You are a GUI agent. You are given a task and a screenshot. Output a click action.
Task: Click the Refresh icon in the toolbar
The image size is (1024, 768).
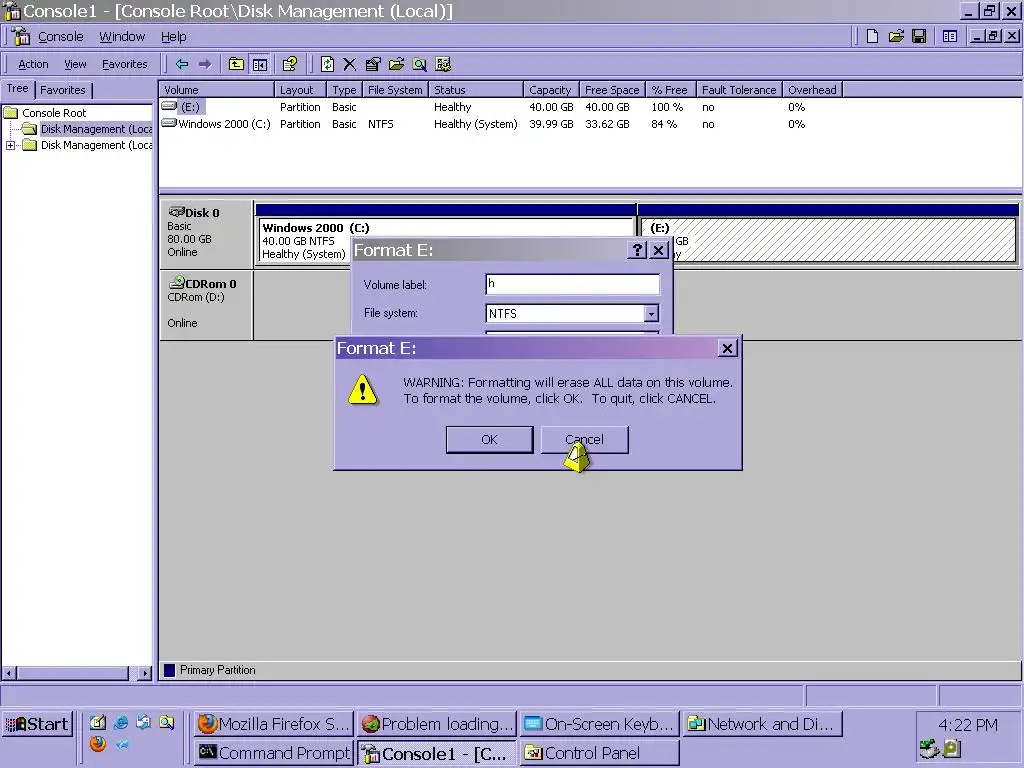click(327, 64)
